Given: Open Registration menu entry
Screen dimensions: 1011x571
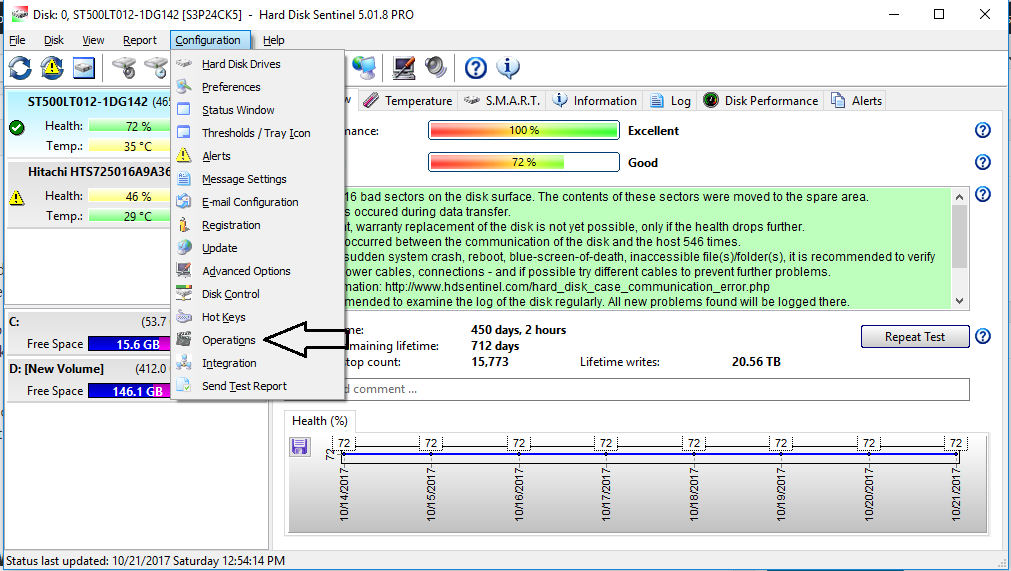Looking at the screenshot, I should tap(258, 225).
